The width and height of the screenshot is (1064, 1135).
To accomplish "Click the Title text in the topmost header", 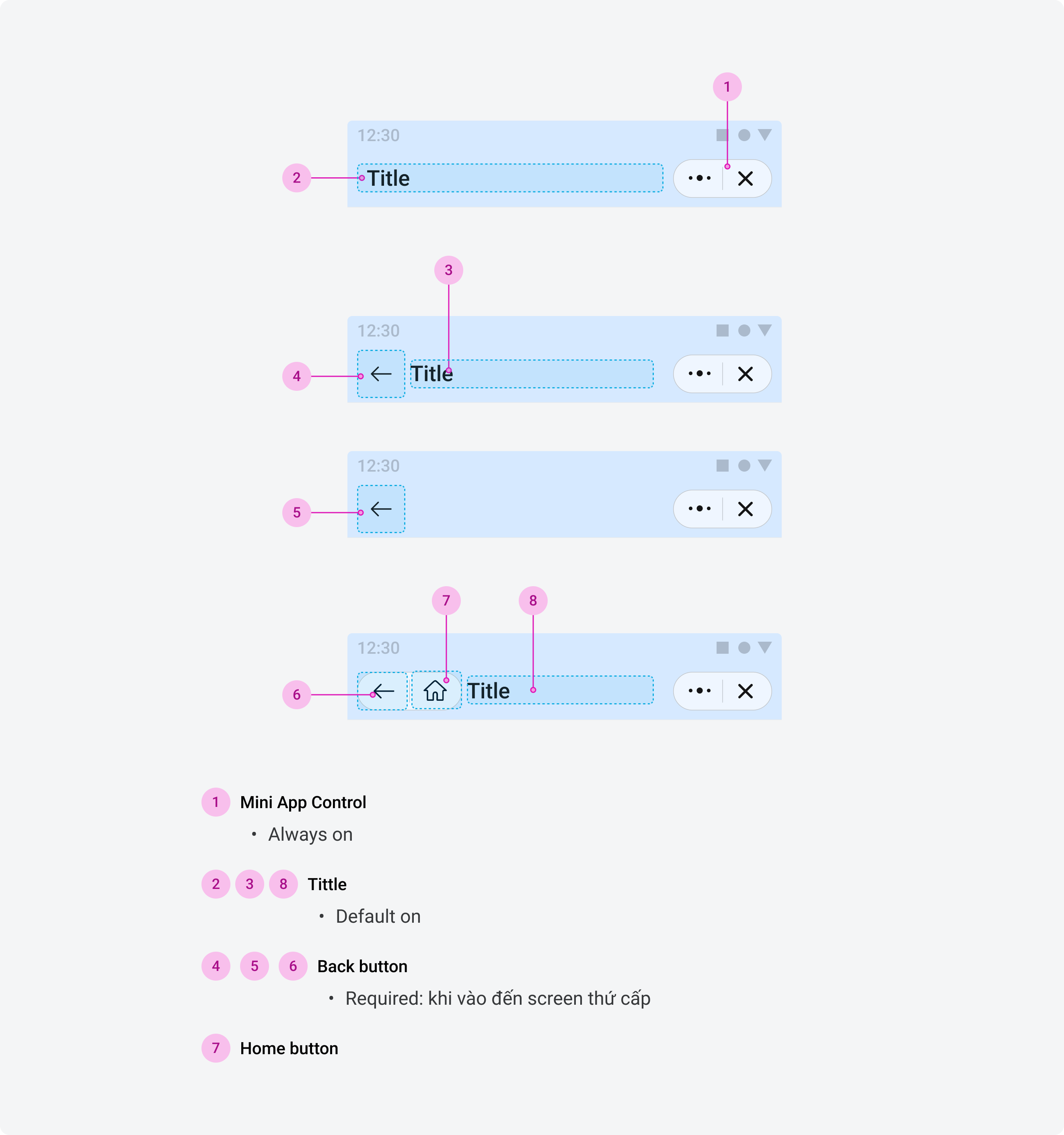I will tap(388, 179).
